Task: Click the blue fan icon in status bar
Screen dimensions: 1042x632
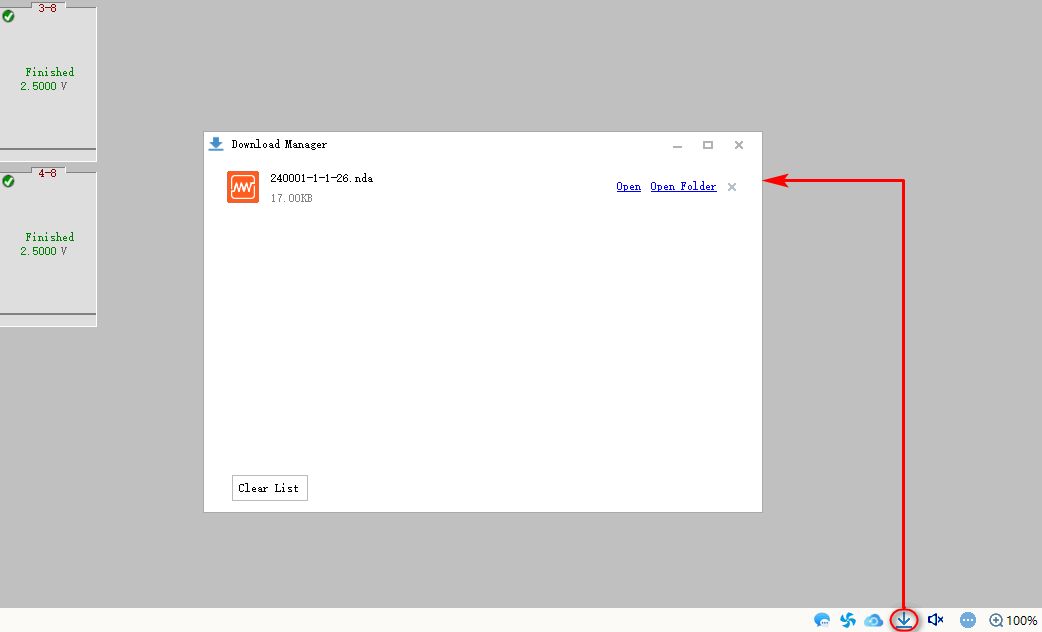Action: [848, 620]
